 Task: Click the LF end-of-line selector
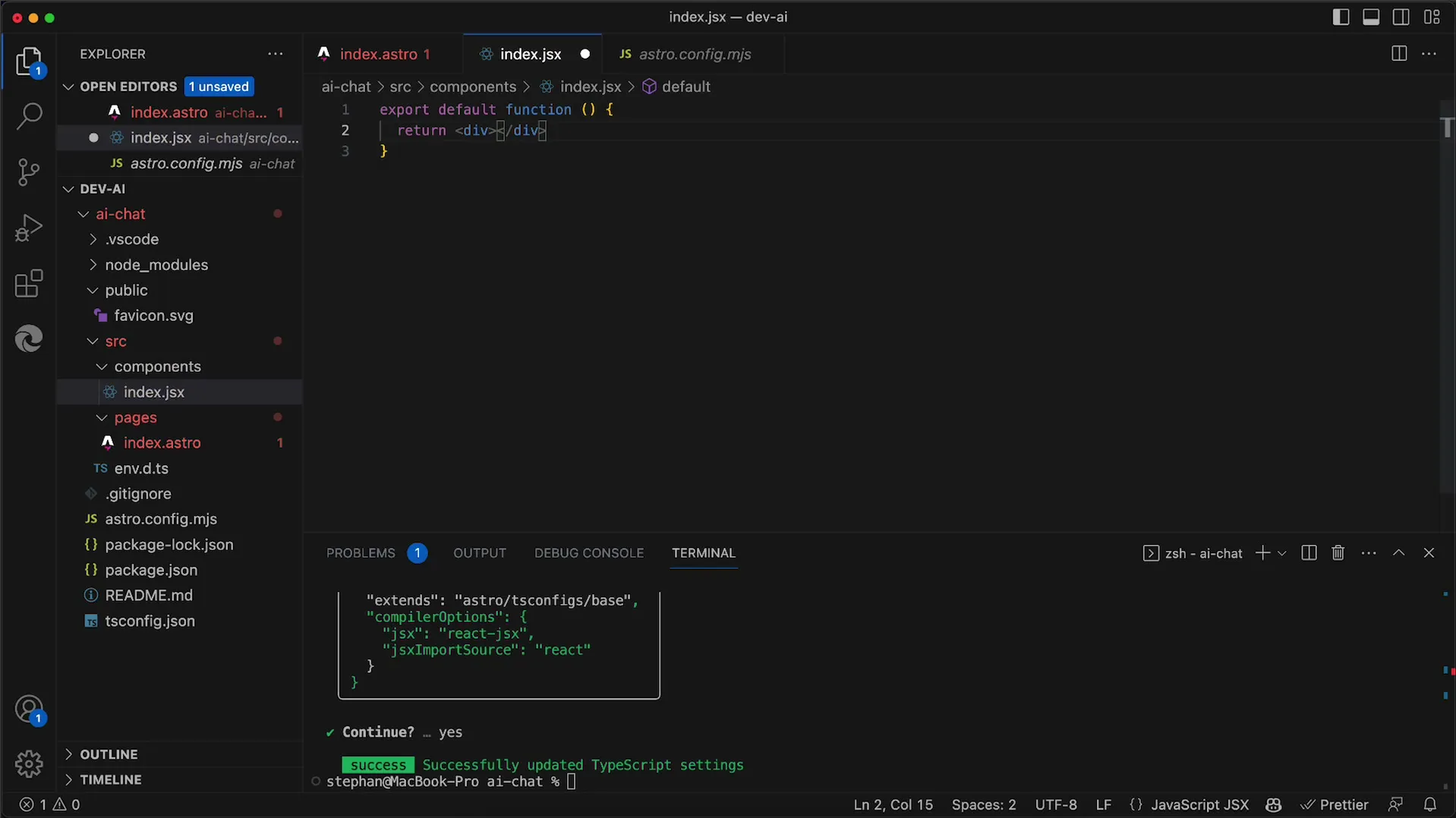[1104, 804]
